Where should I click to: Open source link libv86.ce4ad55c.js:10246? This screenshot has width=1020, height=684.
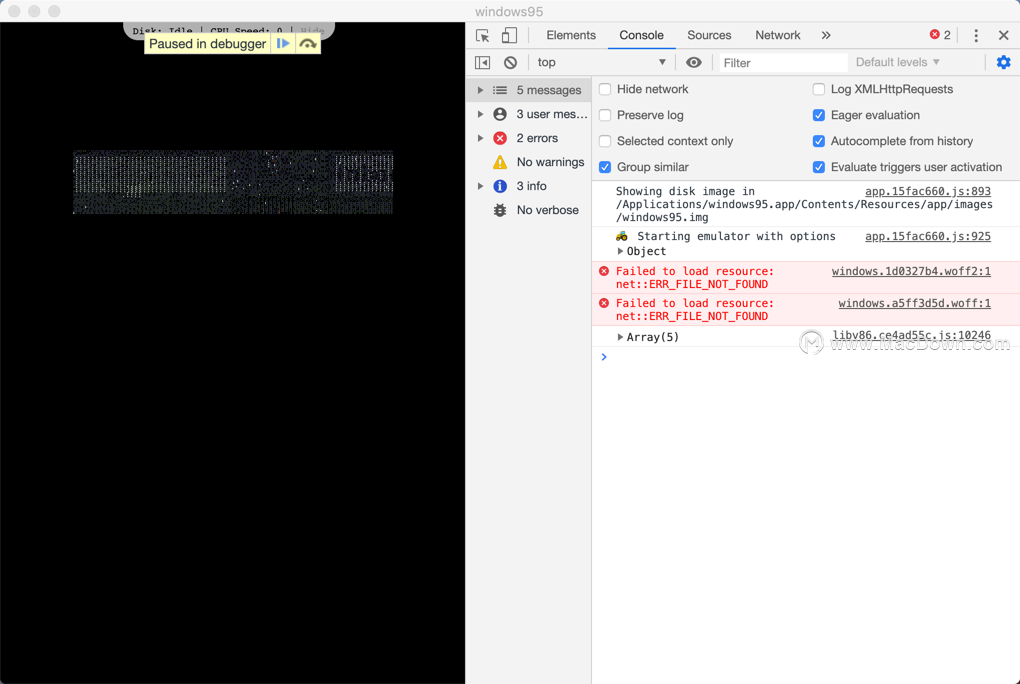click(x=911, y=335)
